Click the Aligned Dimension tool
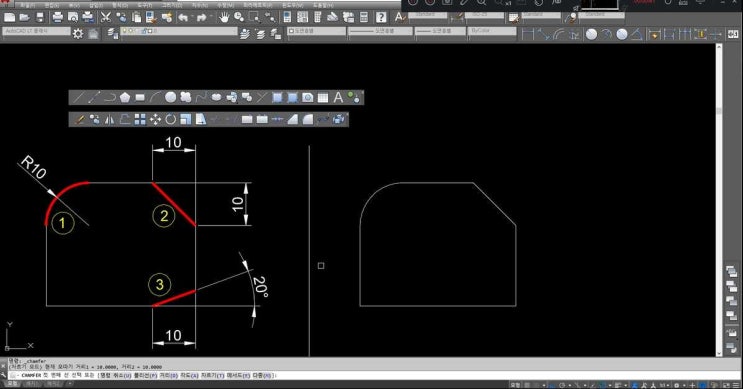The image size is (743, 389). pos(544,34)
